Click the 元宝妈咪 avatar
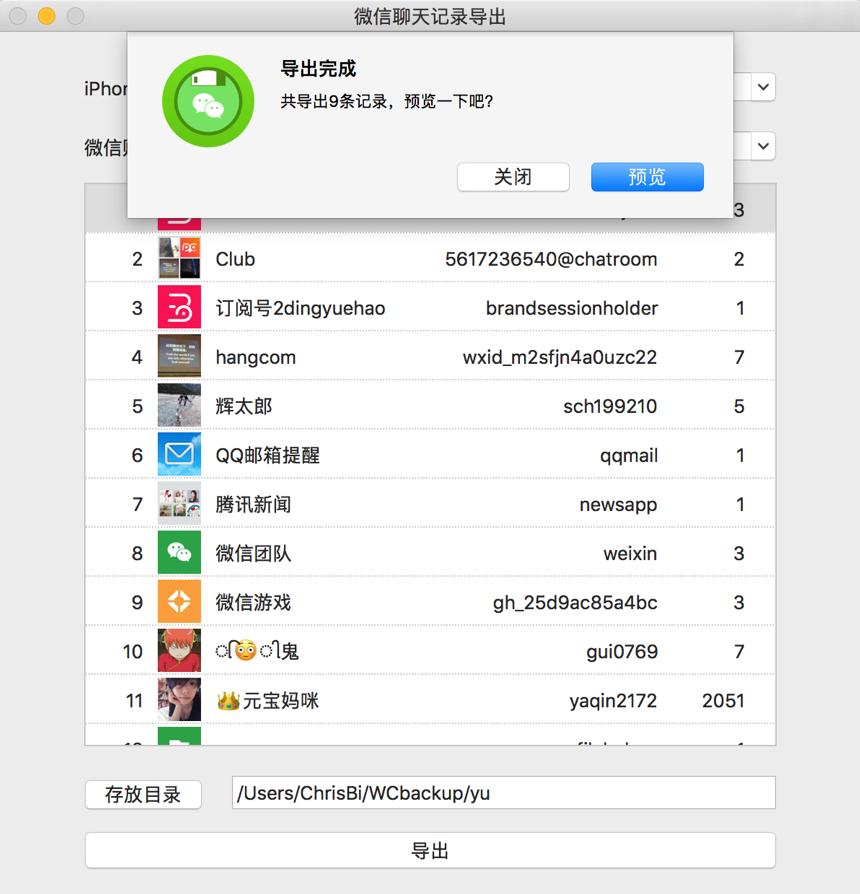Viewport: 860px width, 894px height. 179,700
